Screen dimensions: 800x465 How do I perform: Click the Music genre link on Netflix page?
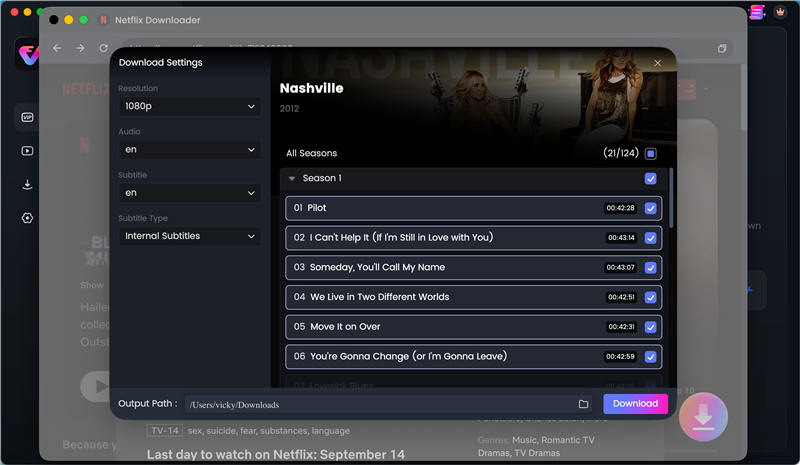pos(524,440)
